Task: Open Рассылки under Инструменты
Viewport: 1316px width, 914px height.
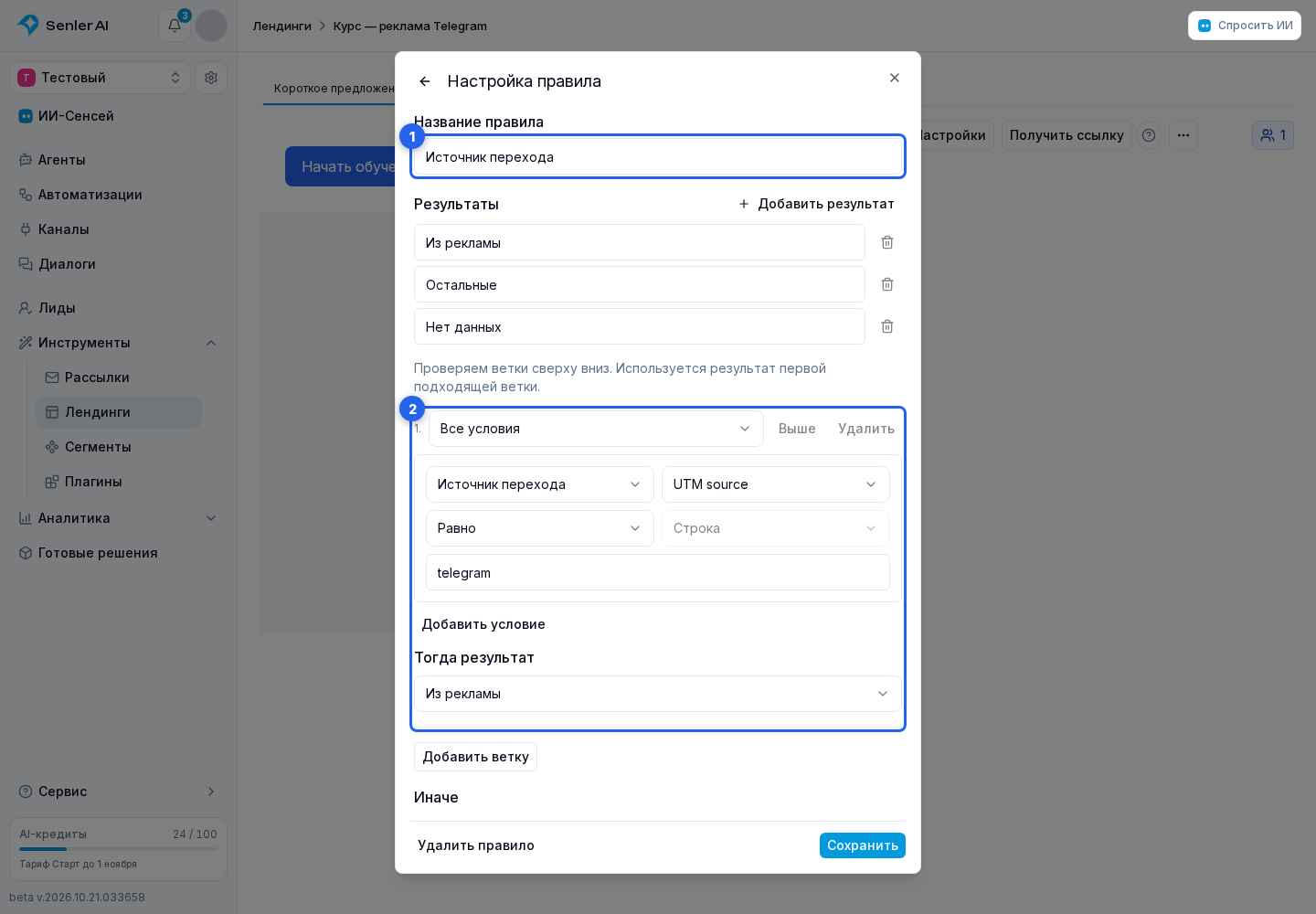Action: (x=119, y=377)
